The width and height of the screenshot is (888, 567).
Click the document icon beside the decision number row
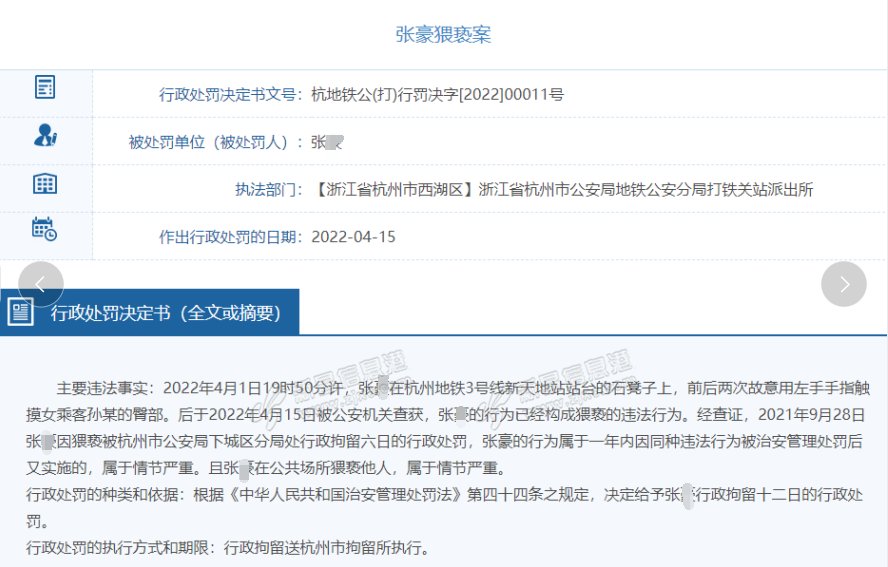pos(45,88)
